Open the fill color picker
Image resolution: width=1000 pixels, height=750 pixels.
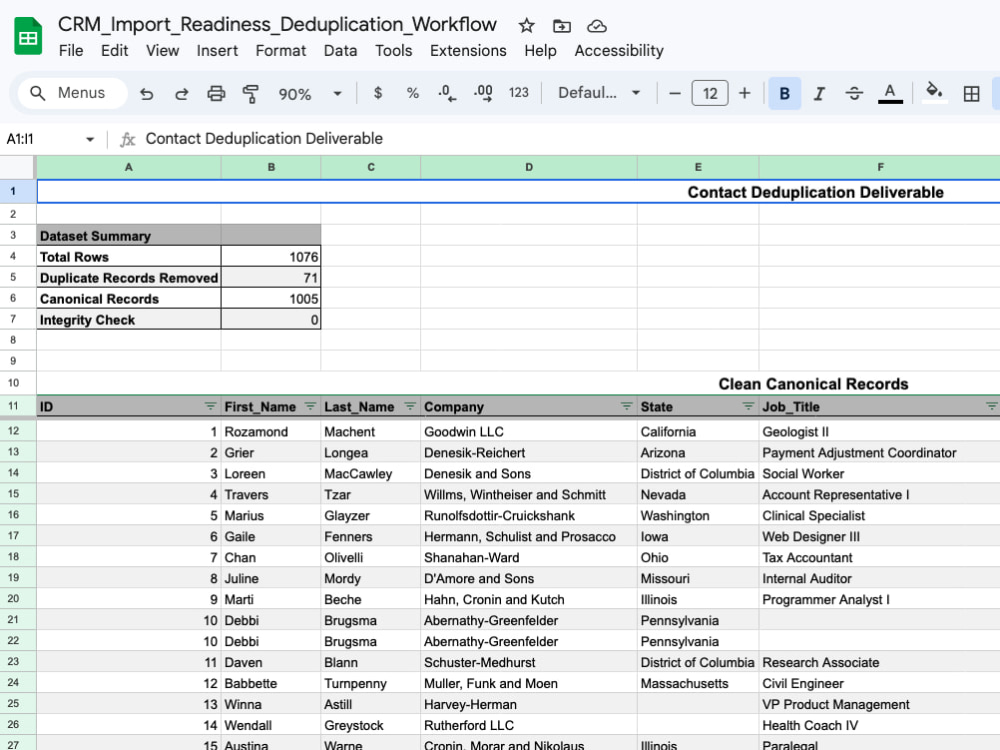[934, 92]
